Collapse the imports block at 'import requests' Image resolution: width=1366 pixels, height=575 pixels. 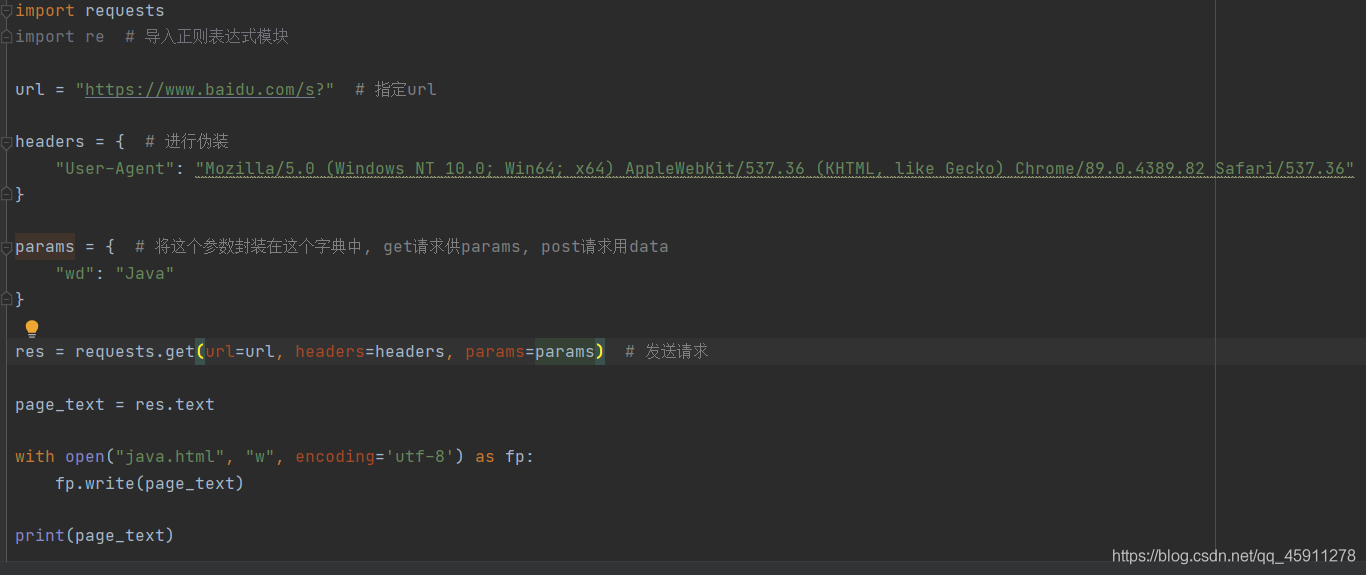tap(7, 10)
